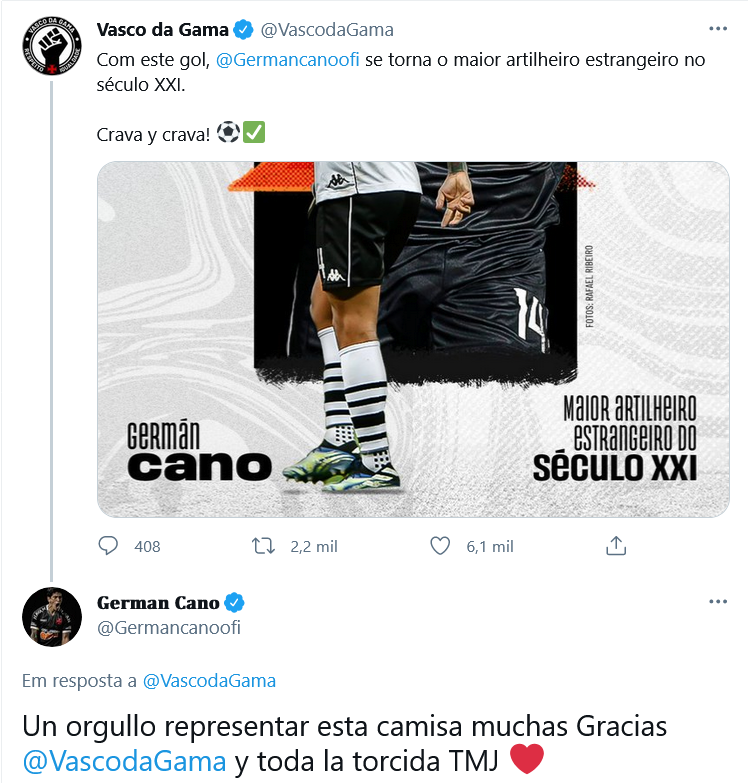This screenshot has width=748, height=783.
Task: Open @VascodaGama link after Em resposta a
Action: pos(209,681)
